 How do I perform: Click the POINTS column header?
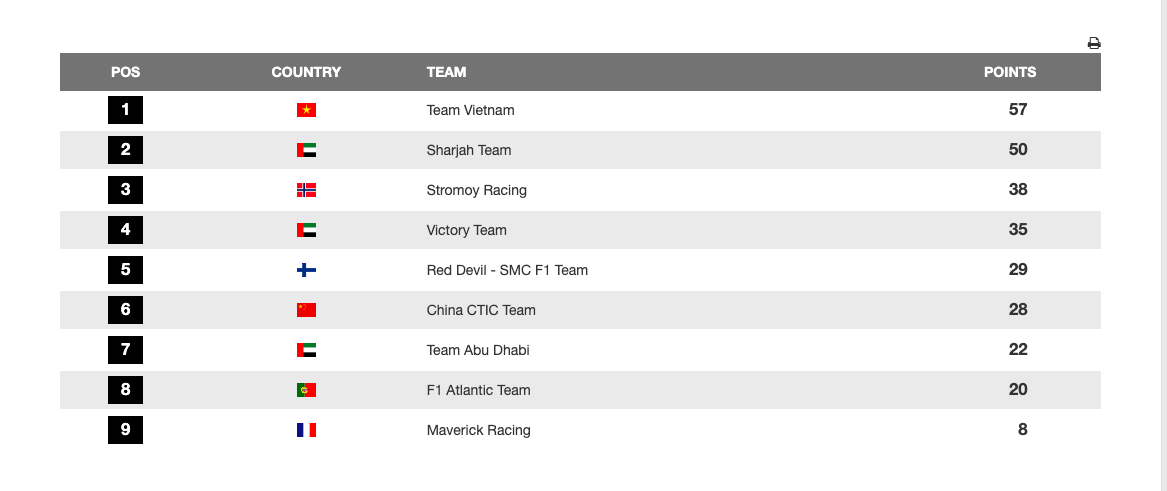click(1010, 72)
